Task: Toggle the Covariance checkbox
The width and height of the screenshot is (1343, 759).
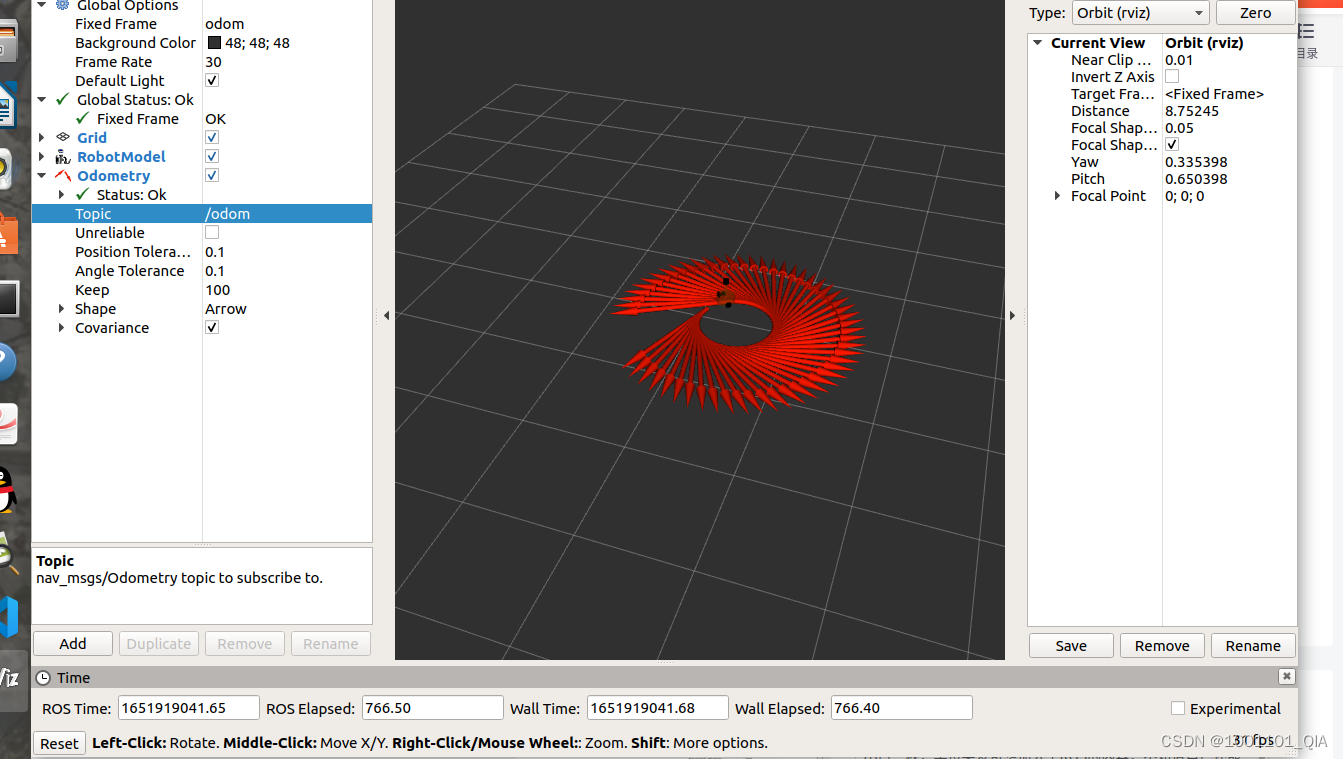Action: coord(212,327)
